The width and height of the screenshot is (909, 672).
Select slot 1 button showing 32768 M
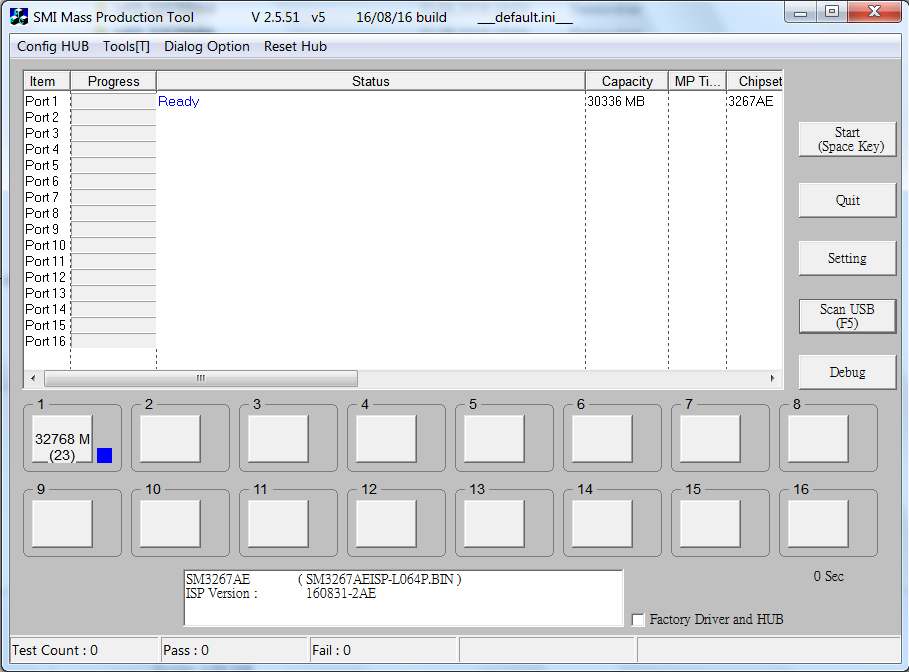click(x=62, y=439)
